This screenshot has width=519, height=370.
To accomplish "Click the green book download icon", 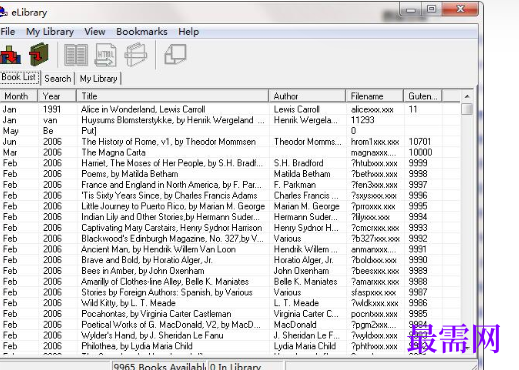I will click(x=39, y=55).
